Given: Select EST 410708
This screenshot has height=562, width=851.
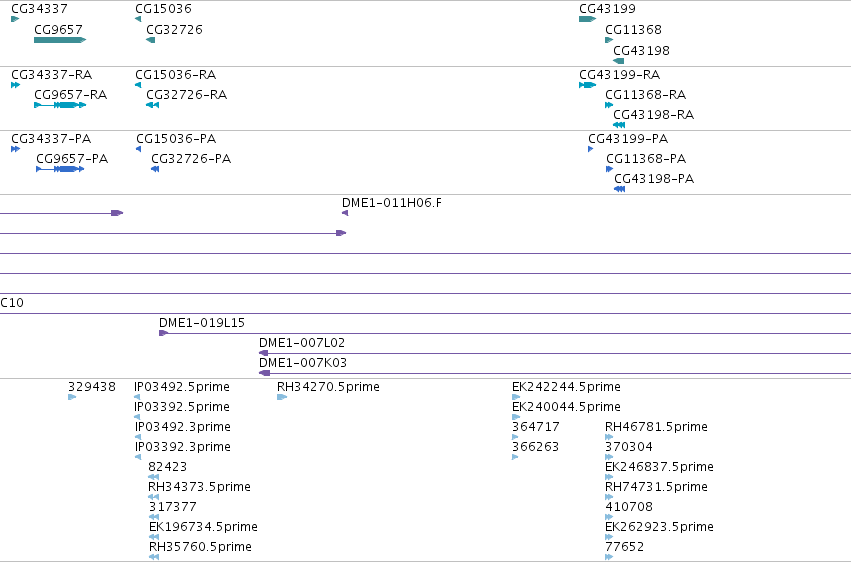Looking at the screenshot, I should coord(628,507).
